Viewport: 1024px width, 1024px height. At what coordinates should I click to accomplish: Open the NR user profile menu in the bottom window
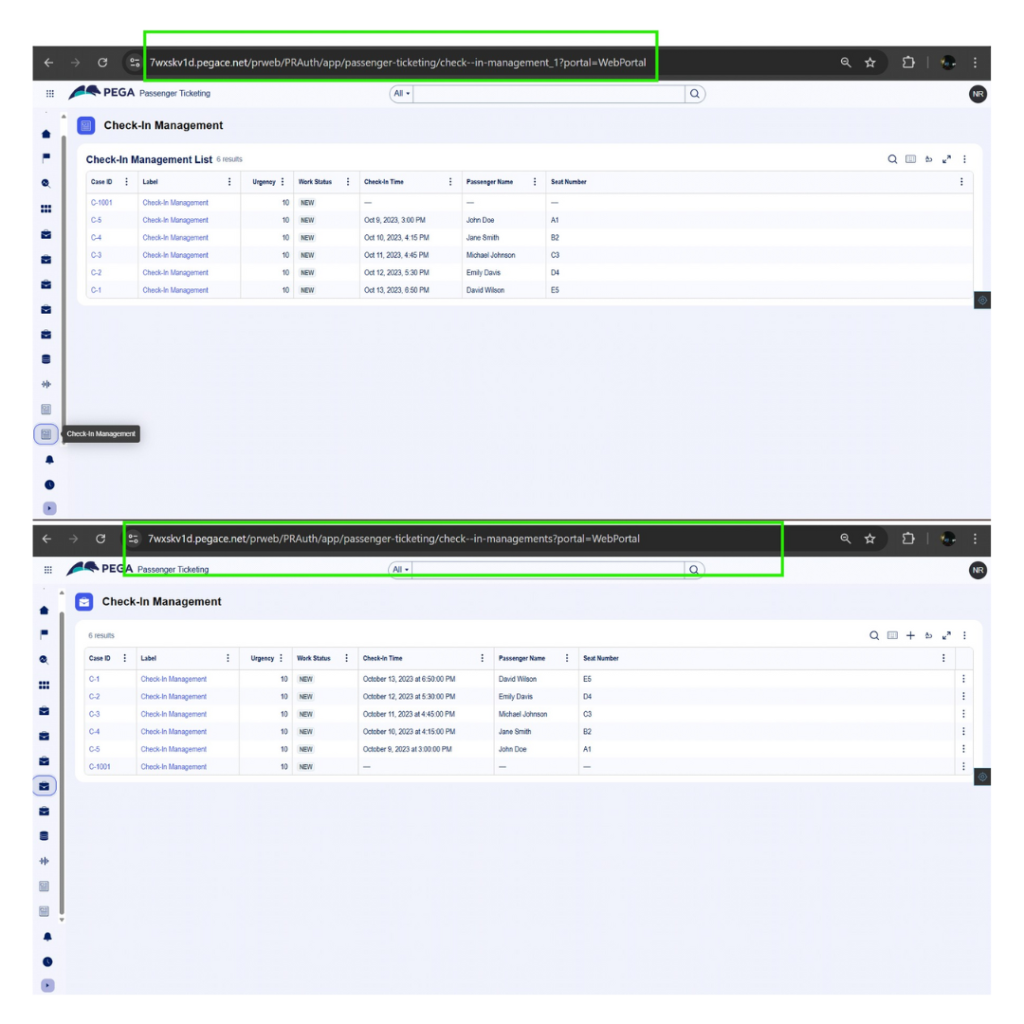tap(977, 570)
